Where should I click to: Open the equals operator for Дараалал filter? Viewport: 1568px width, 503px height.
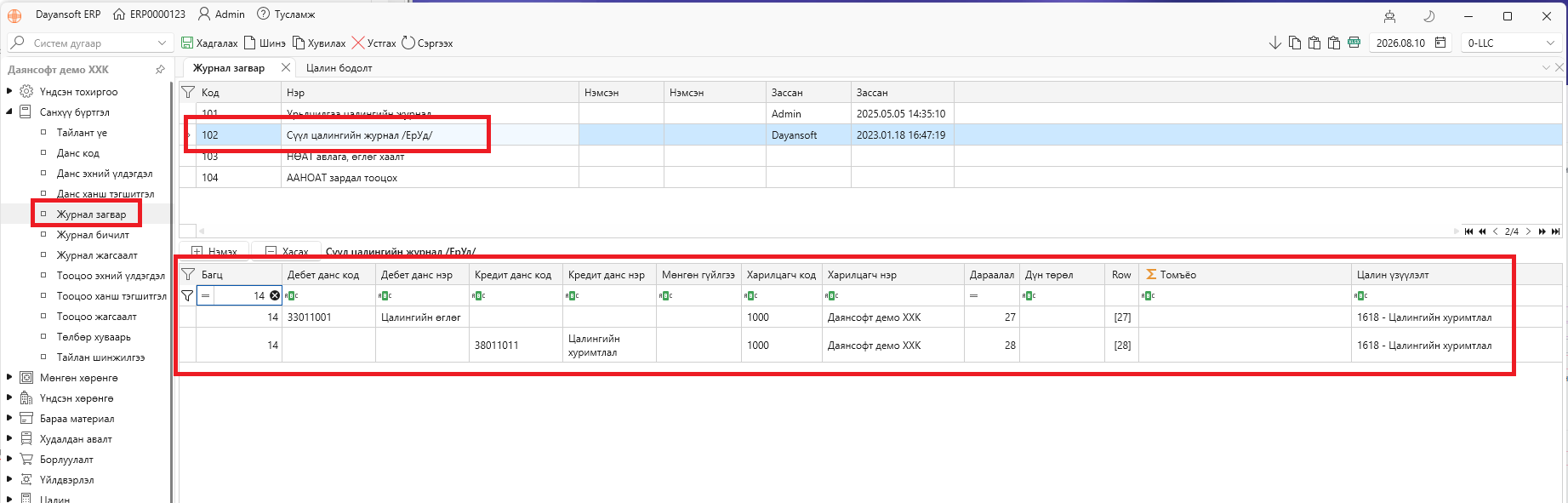(x=973, y=295)
